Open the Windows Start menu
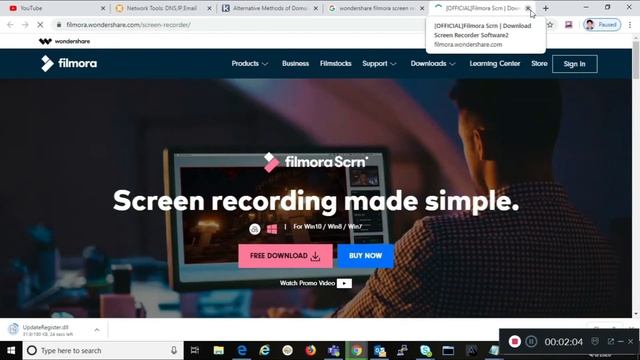640x360 pixels. click(11, 351)
